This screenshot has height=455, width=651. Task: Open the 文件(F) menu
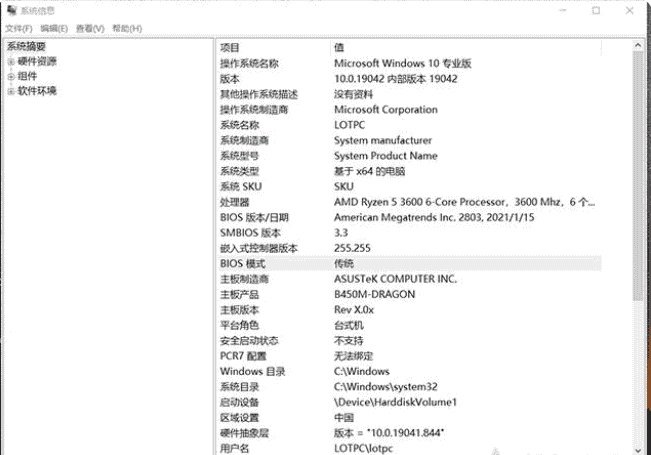point(19,28)
